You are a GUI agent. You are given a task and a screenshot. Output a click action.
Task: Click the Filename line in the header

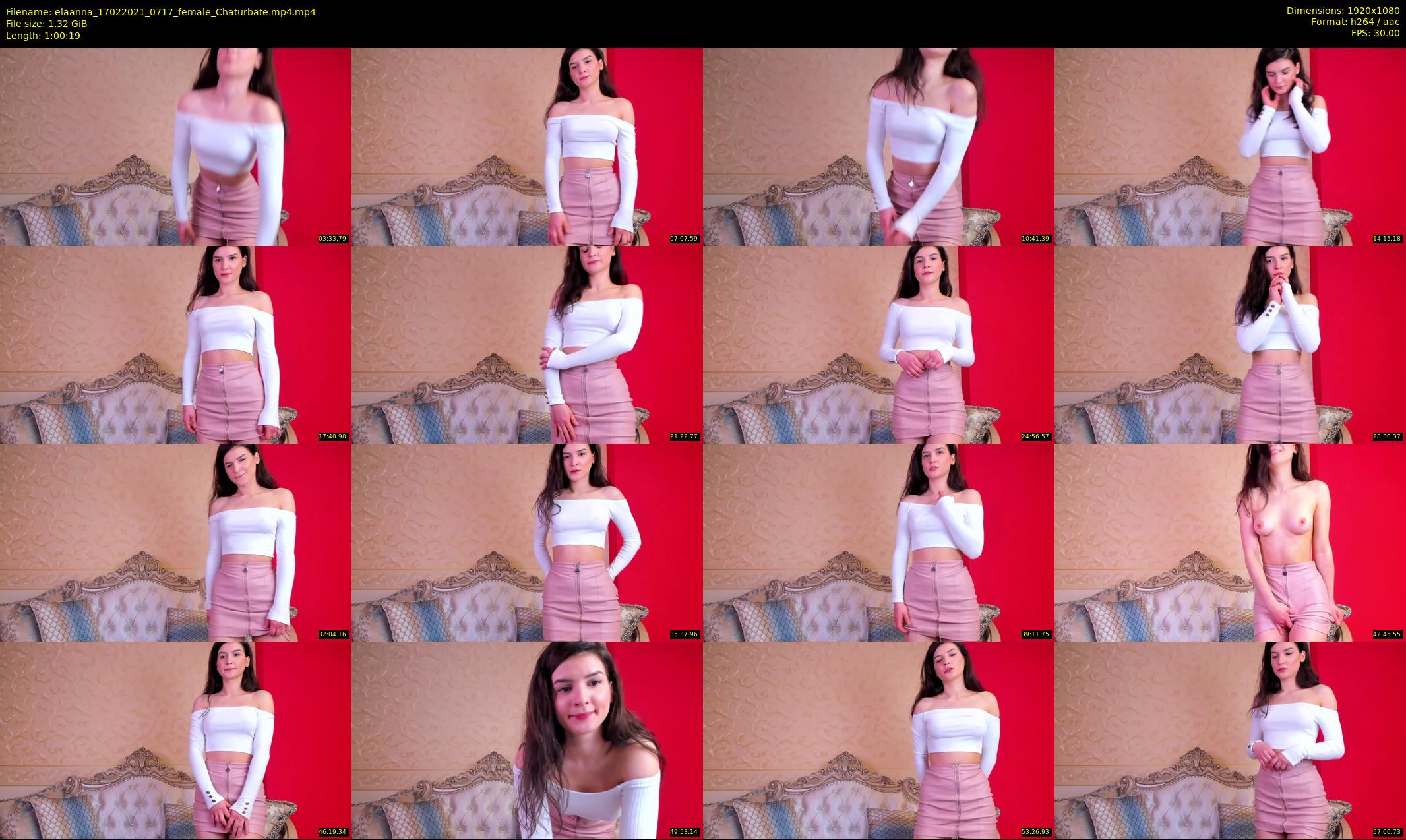[x=161, y=12]
